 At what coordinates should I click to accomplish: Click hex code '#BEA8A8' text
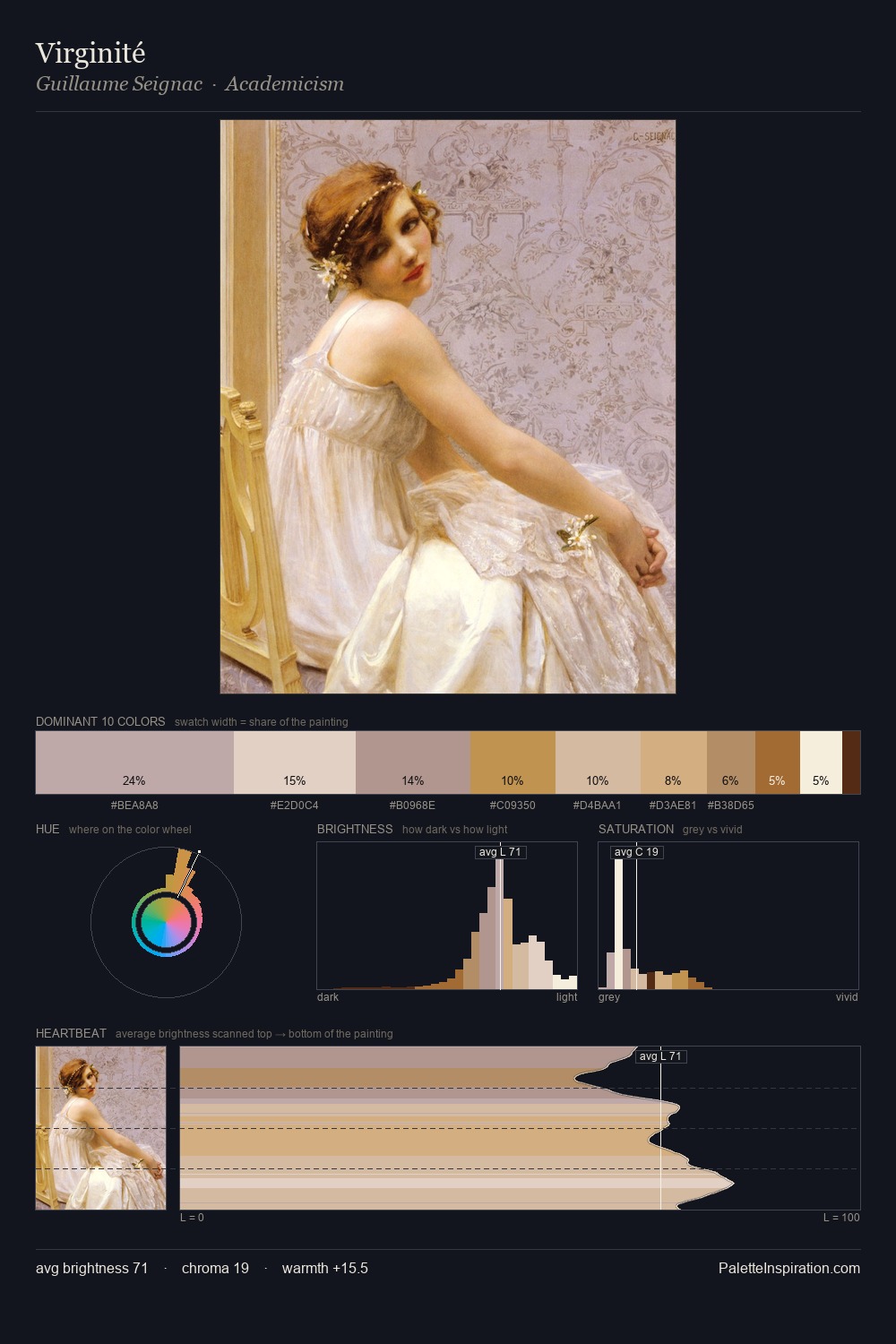click(x=134, y=806)
